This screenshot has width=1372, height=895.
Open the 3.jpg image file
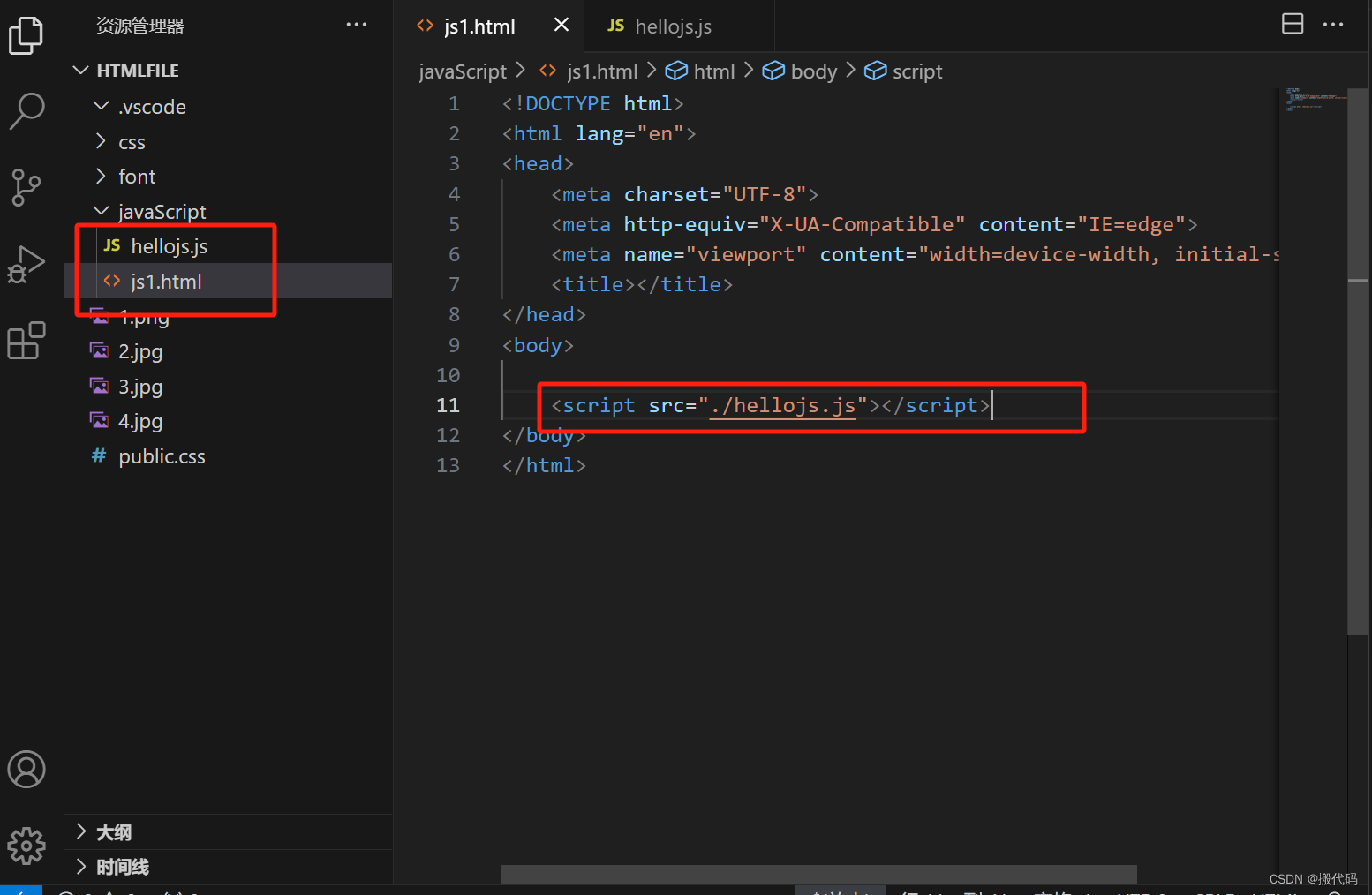tap(228, 387)
